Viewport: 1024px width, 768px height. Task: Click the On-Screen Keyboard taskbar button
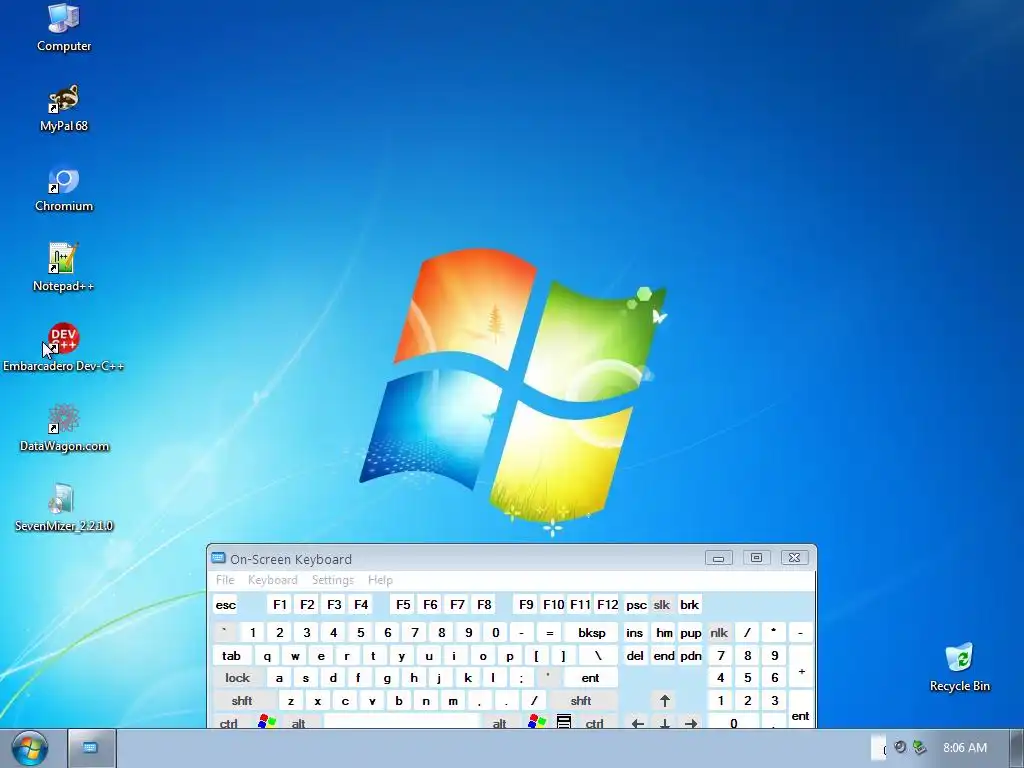coord(92,748)
